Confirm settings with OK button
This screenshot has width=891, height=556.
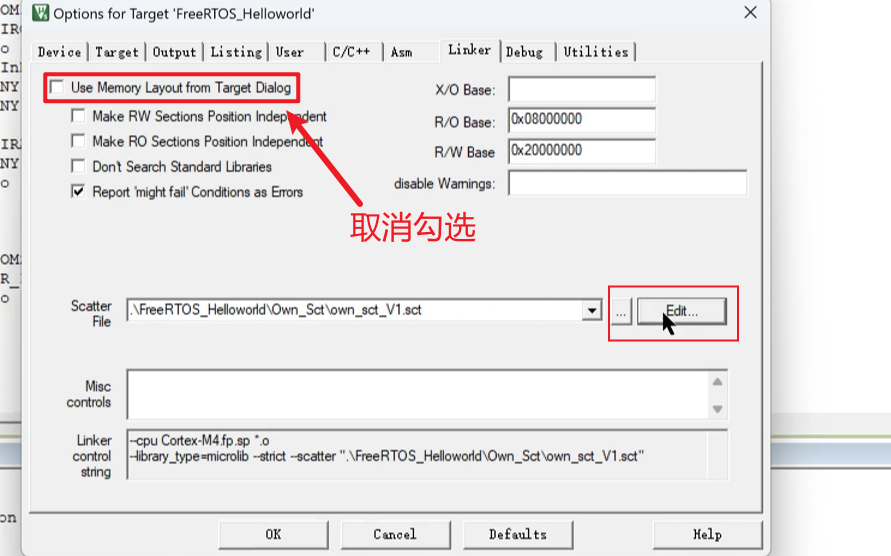point(273,535)
